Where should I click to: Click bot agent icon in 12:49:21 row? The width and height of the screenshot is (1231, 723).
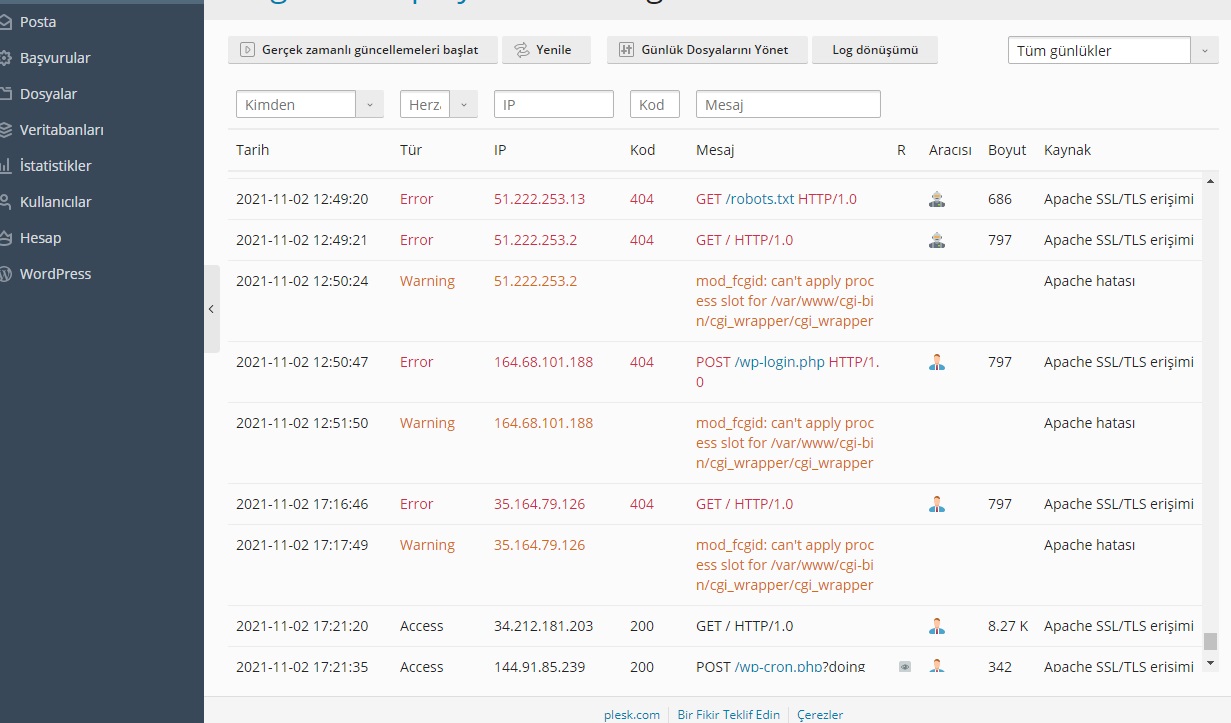tap(937, 240)
